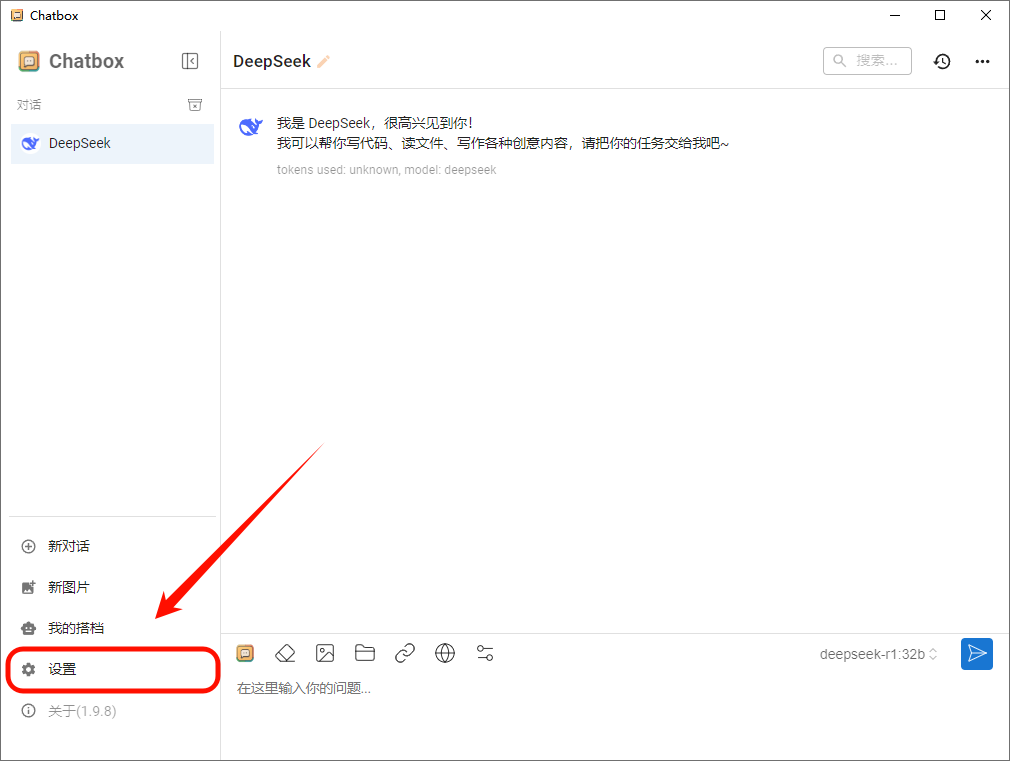Screen dimensions: 1010x761
Task: Click the link icon in input toolbar
Action: point(405,653)
